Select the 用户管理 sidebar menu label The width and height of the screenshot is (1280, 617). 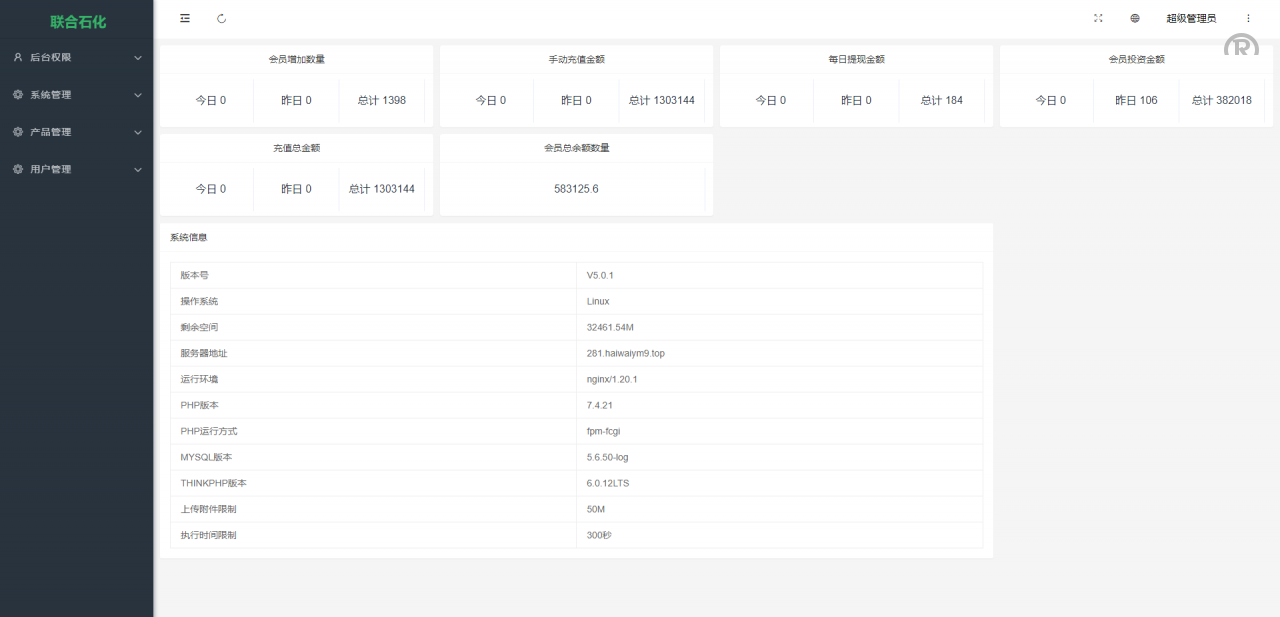click(x=51, y=170)
